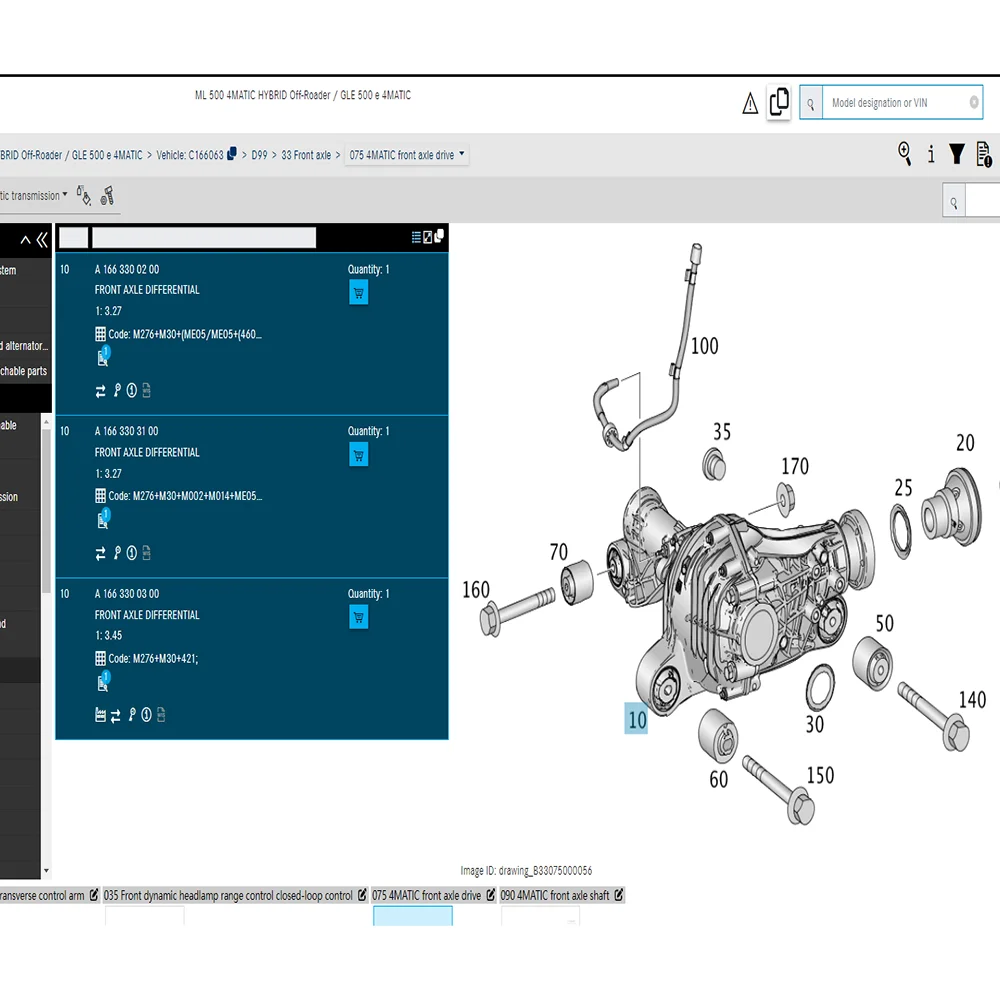This screenshot has height=1000, width=1000.
Task: Click the sidebar scroll down arrow
Action: [46, 871]
